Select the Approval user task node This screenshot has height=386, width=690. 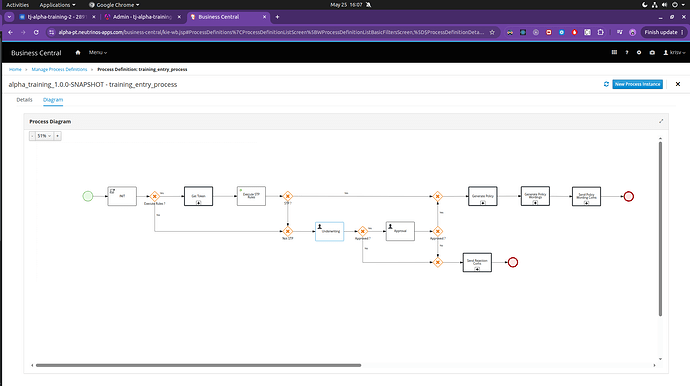point(400,231)
